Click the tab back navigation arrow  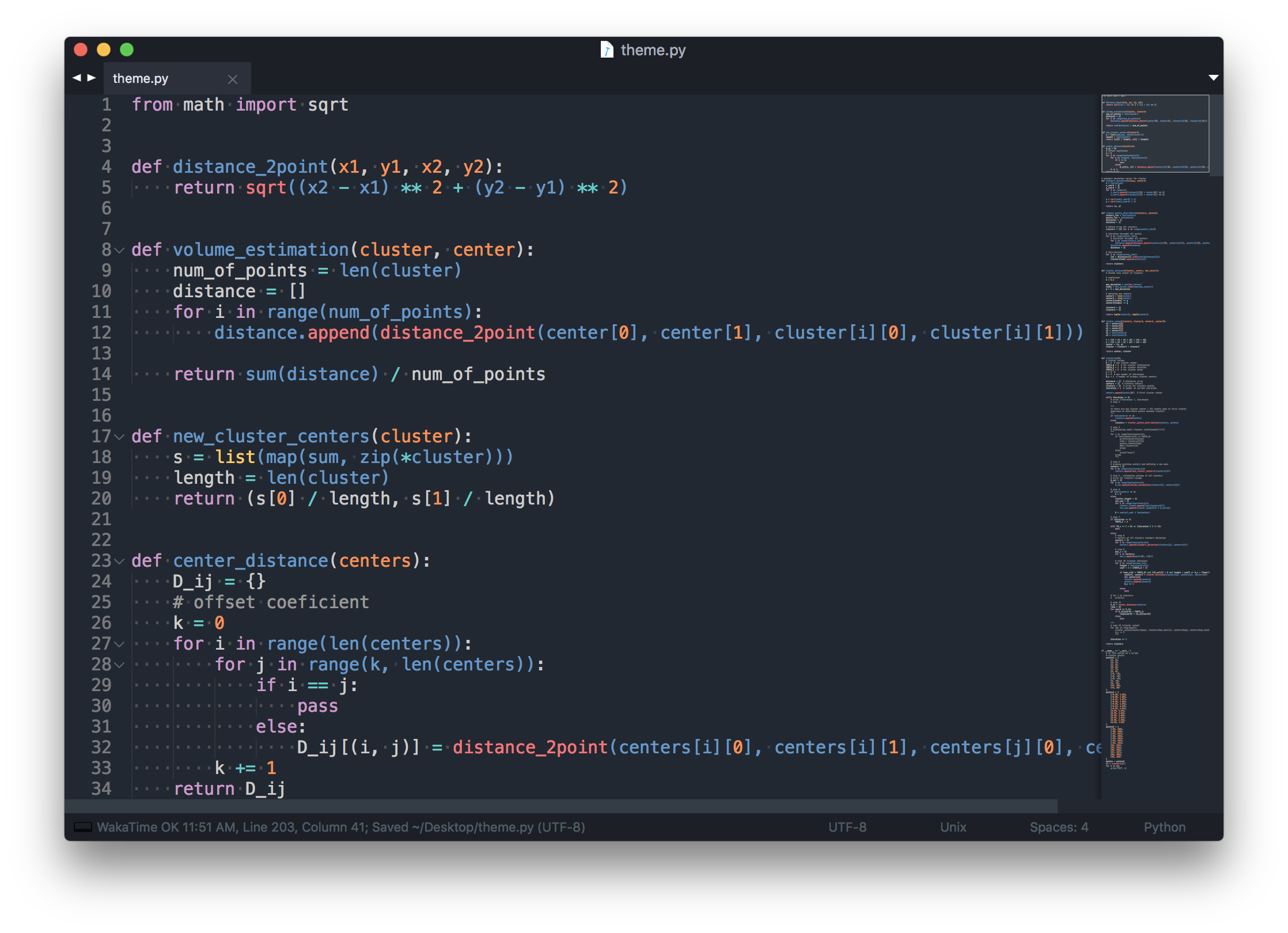[x=77, y=78]
